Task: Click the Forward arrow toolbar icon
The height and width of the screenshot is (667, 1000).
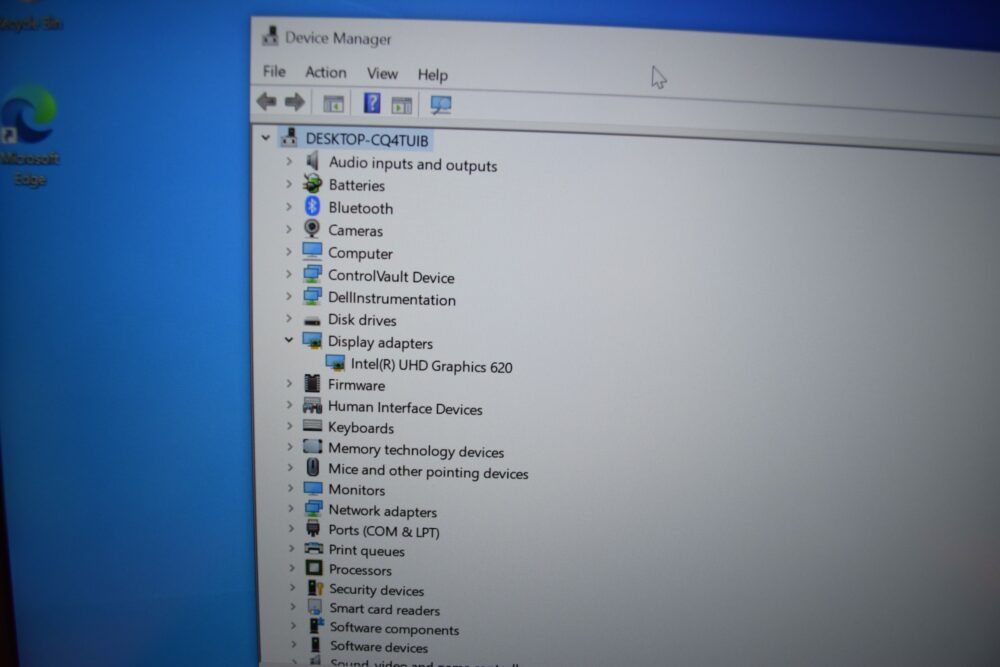Action: coord(295,102)
